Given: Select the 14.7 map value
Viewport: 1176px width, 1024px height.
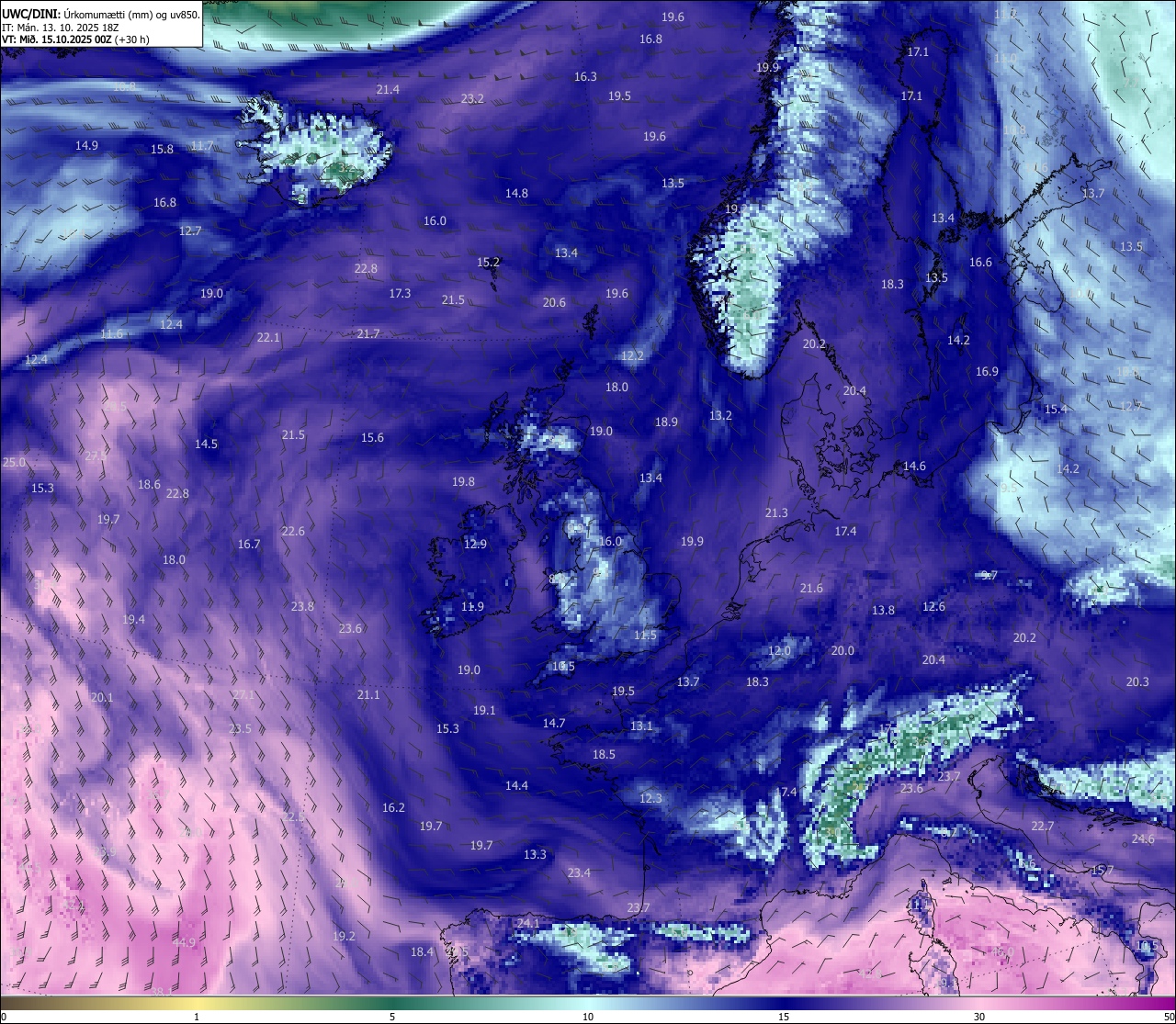Looking at the screenshot, I should click(554, 723).
